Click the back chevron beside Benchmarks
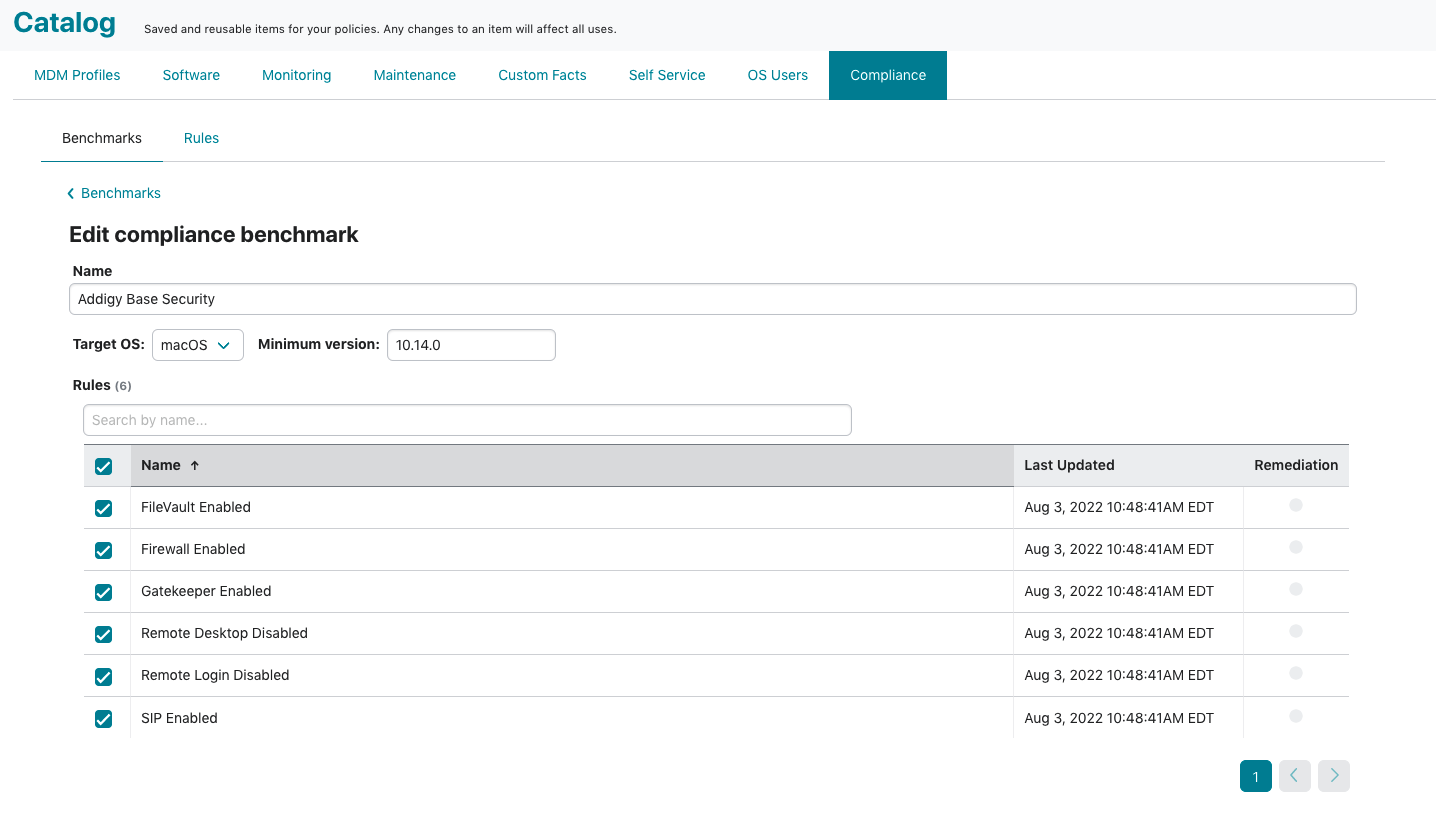The height and width of the screenshot is (816, 1436). 71,194
